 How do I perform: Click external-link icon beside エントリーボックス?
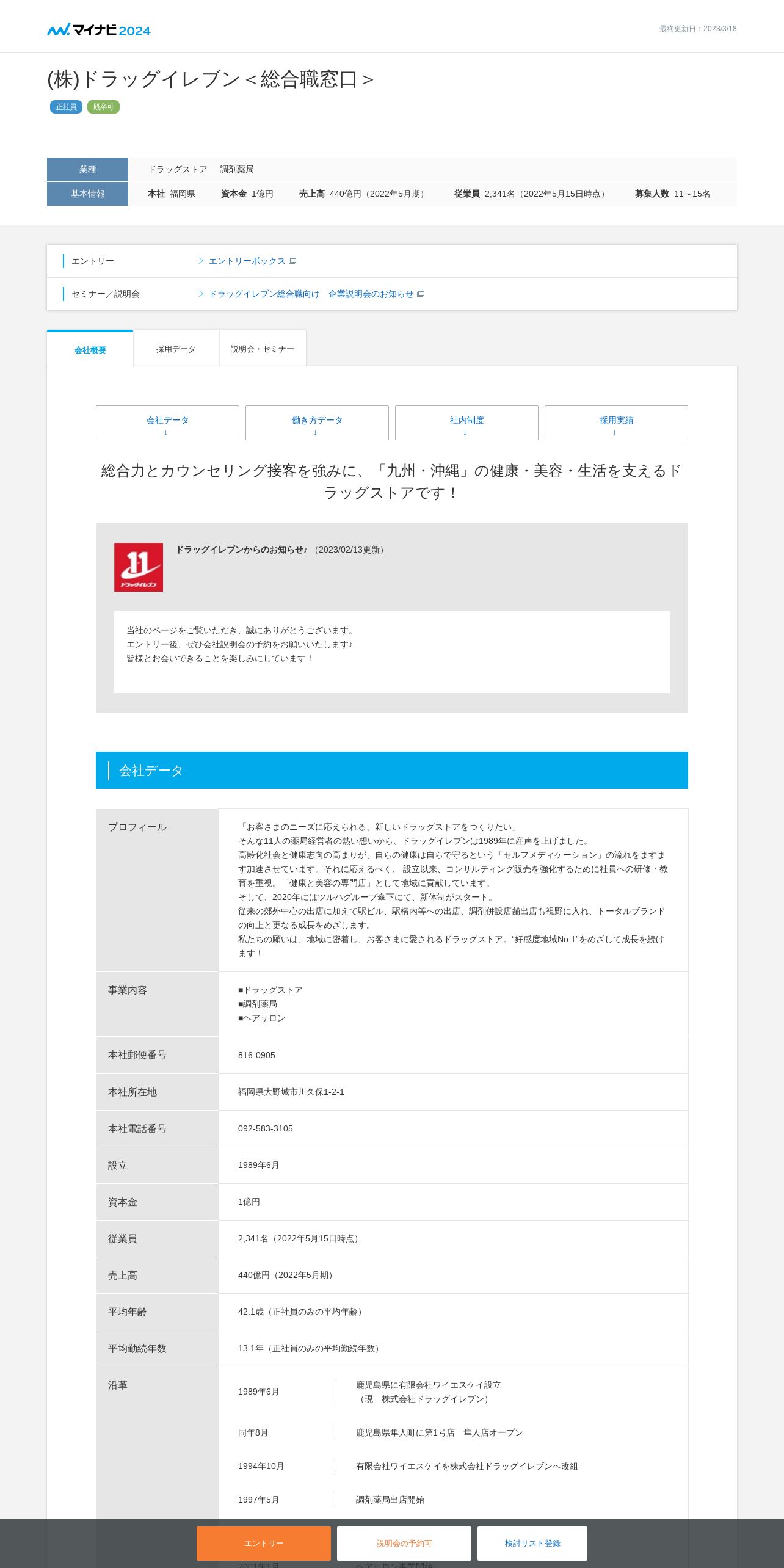(x=292, y=261)
